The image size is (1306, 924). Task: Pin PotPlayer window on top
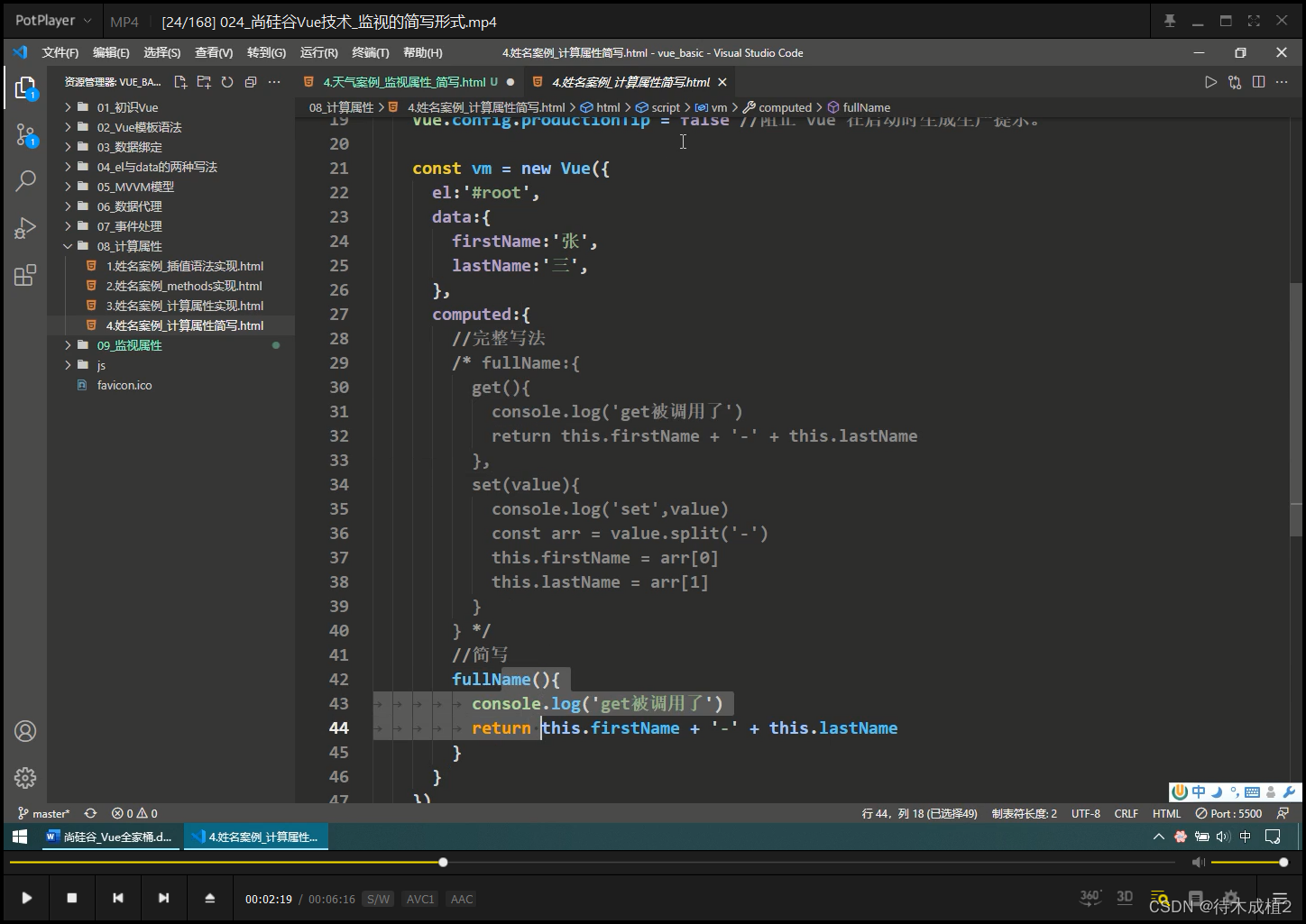click(1170, 21)
